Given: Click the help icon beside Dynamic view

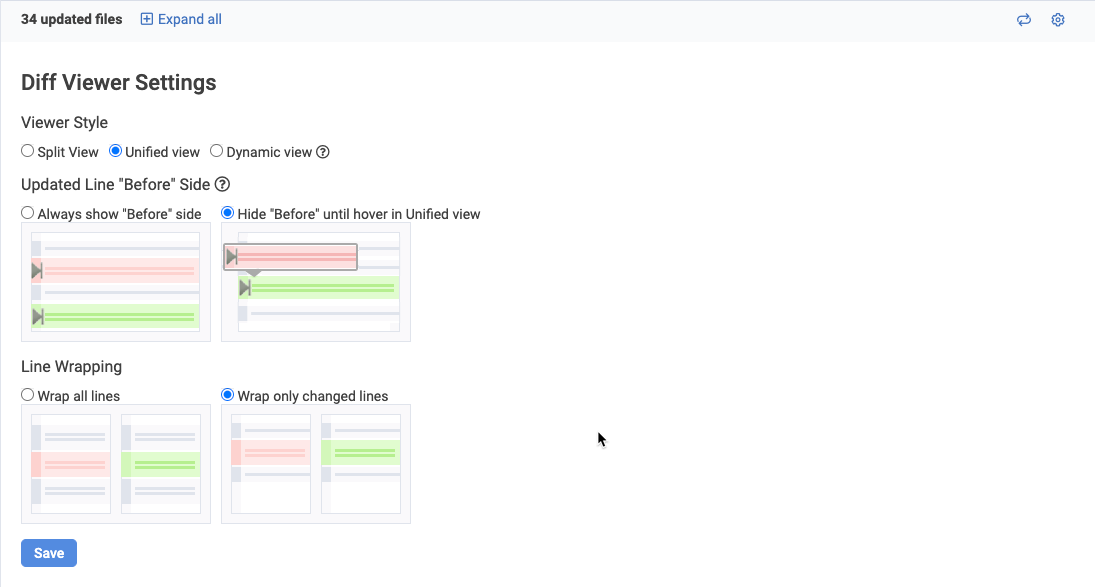Looking at the screenshot, I should point(323,153).
